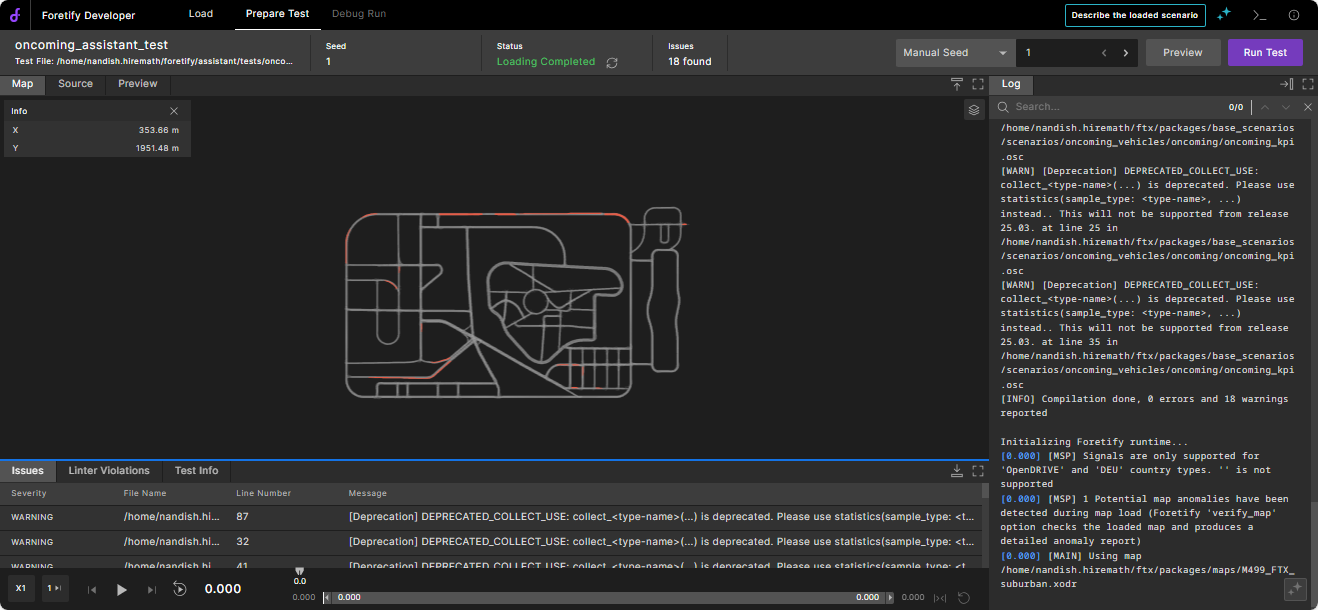Open the AI assistant sparkle icon in header
Image resolution: width=1318 pixels, height=610 pixels.
point(1223,15)
